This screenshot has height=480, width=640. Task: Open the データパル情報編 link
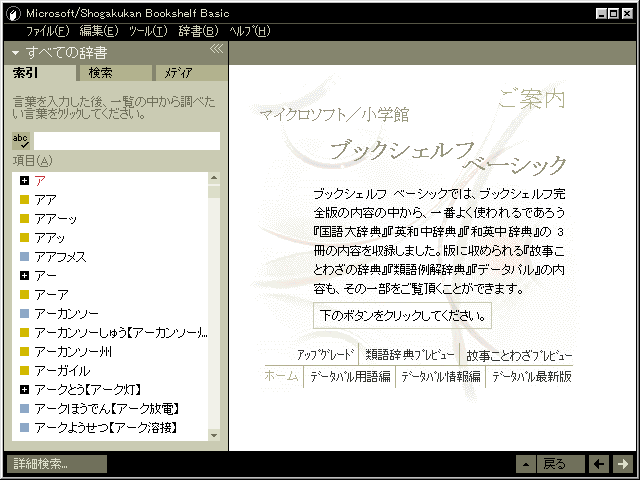[x=441, y=376]
